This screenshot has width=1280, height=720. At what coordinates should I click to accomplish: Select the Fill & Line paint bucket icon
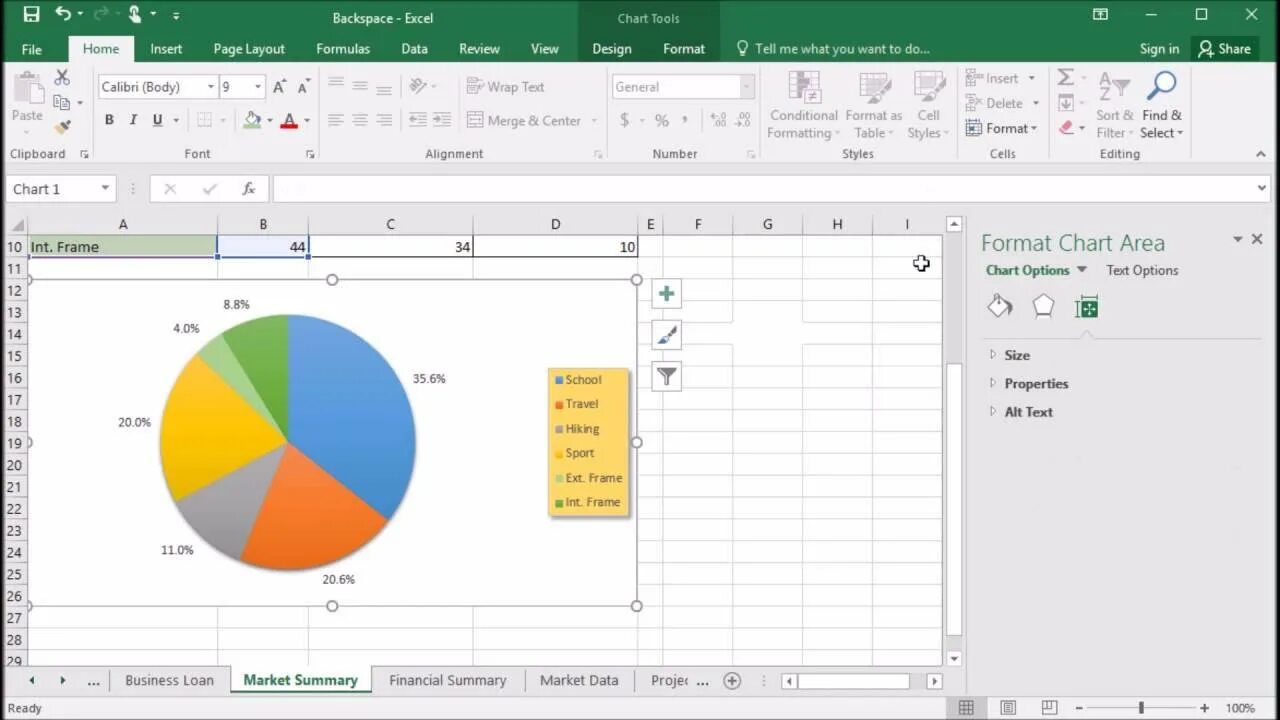[x=1000, y=307]
